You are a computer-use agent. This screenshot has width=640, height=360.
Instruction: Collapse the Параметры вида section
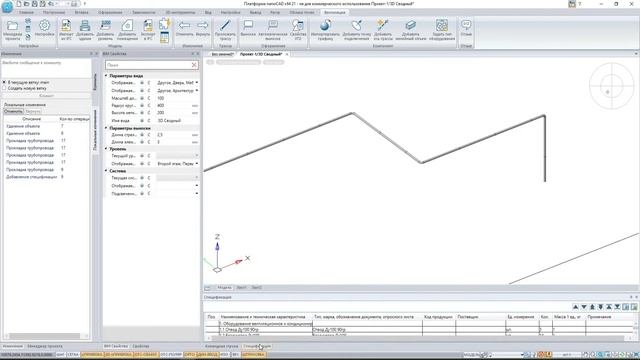[106, 76]
